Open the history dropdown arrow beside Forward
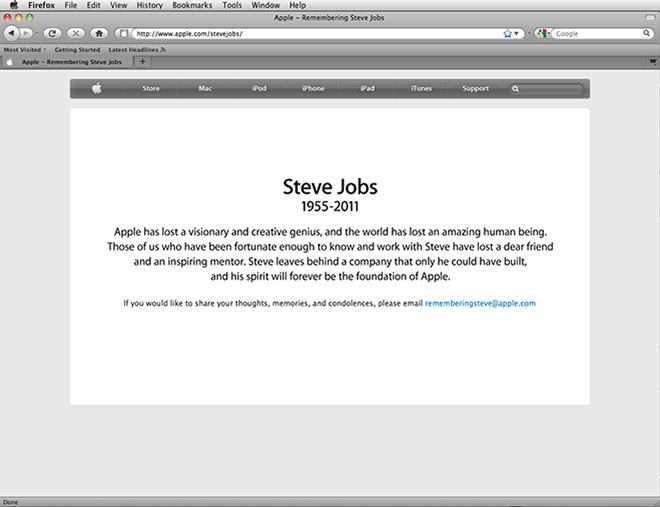This screenshot has width=660, height=507. tap(37, 33)
